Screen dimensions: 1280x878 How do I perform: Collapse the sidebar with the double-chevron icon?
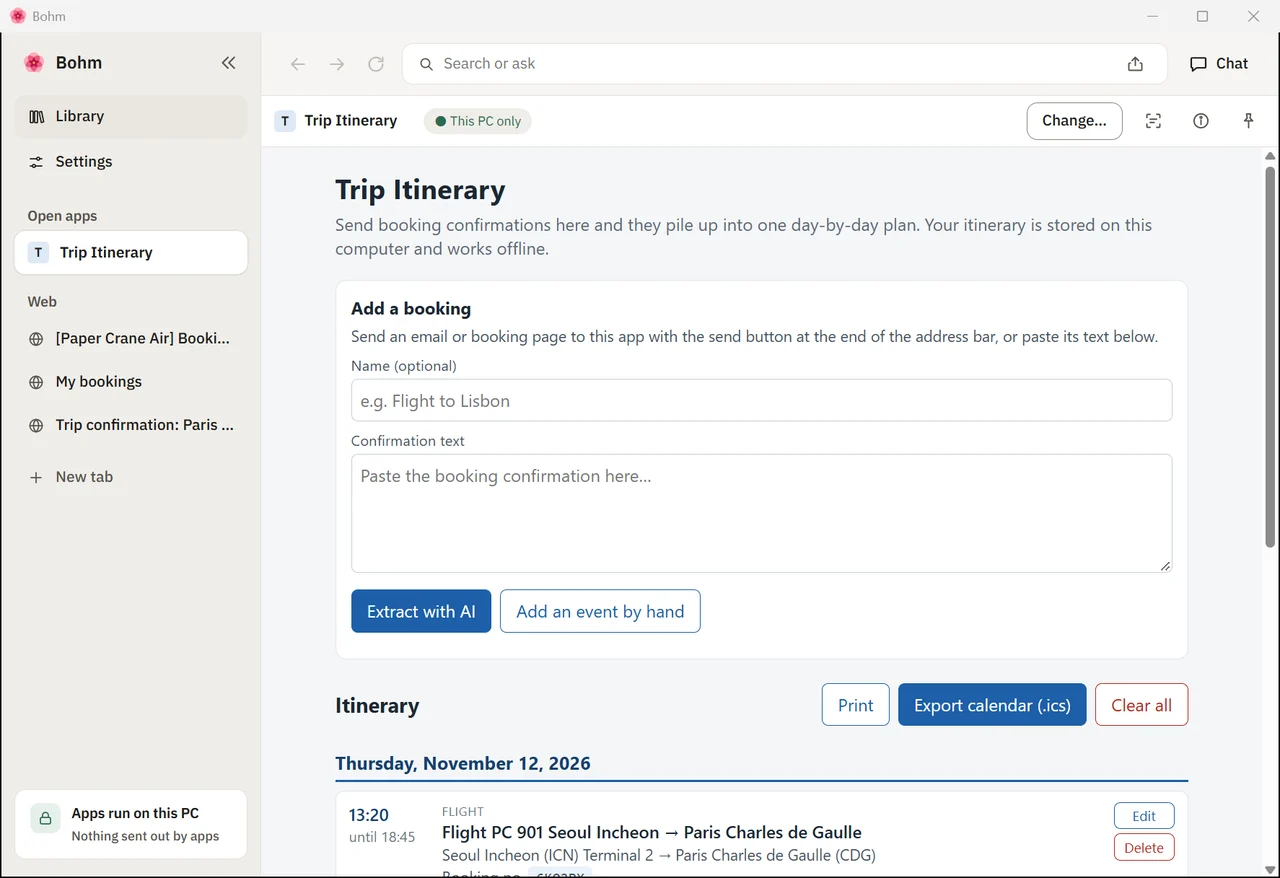pyautogui.click(x=229, y=63)
